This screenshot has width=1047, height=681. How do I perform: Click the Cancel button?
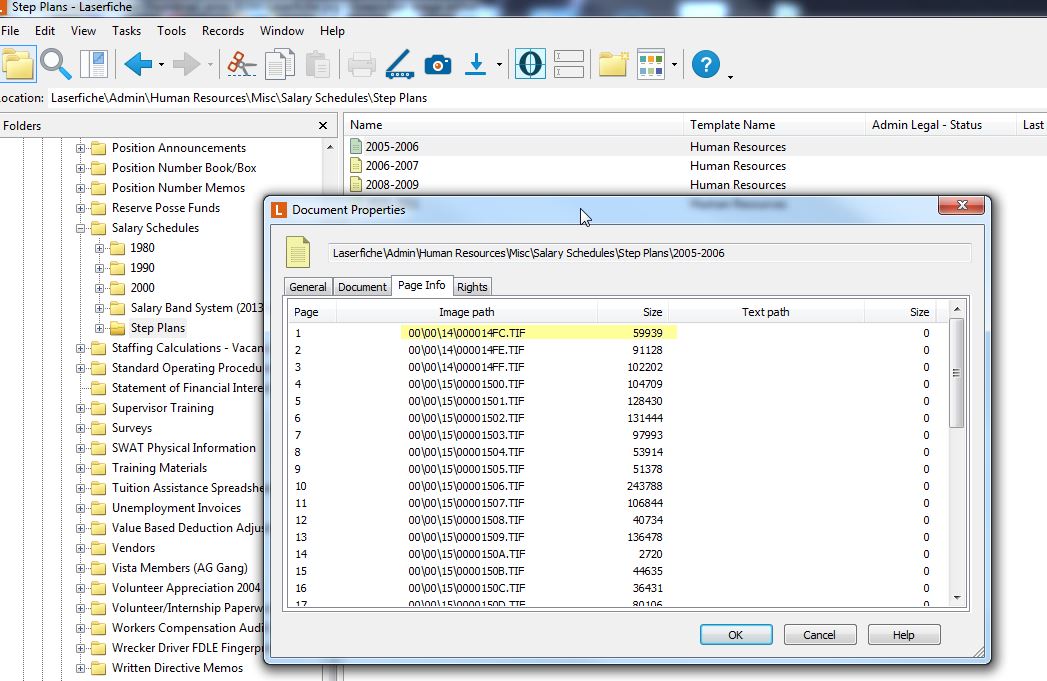(x=819, y=635)
